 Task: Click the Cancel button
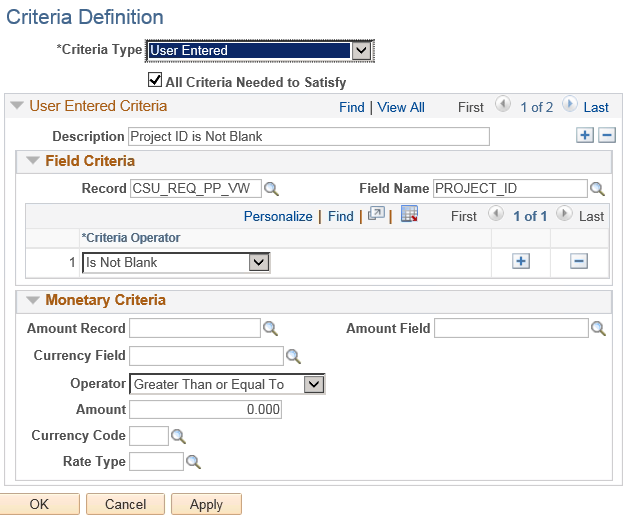tap(125, 504)
